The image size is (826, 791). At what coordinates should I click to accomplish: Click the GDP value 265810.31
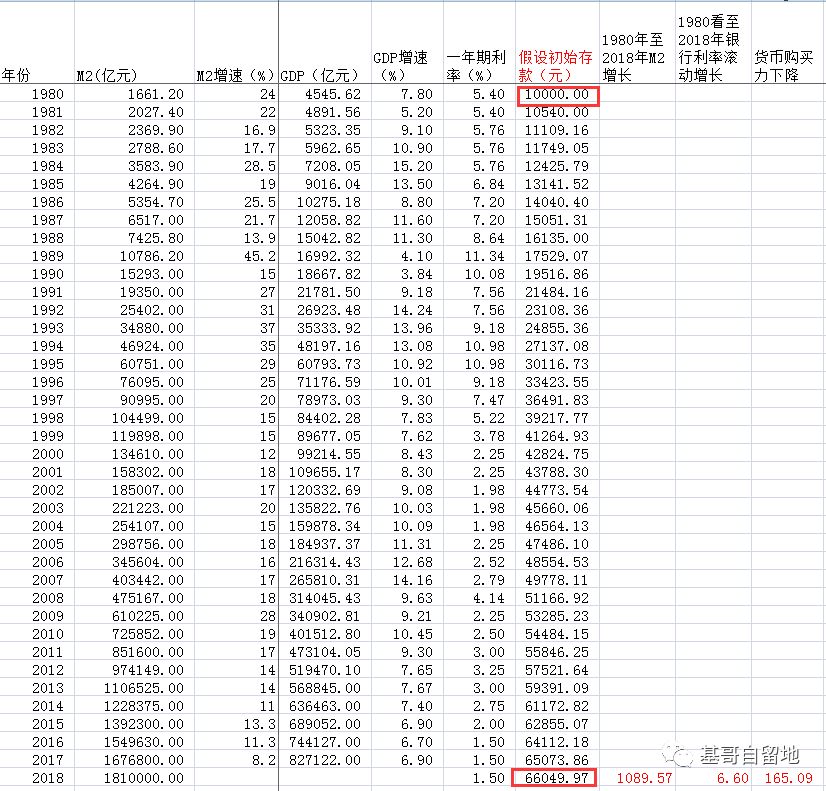[x=325, y=580]
